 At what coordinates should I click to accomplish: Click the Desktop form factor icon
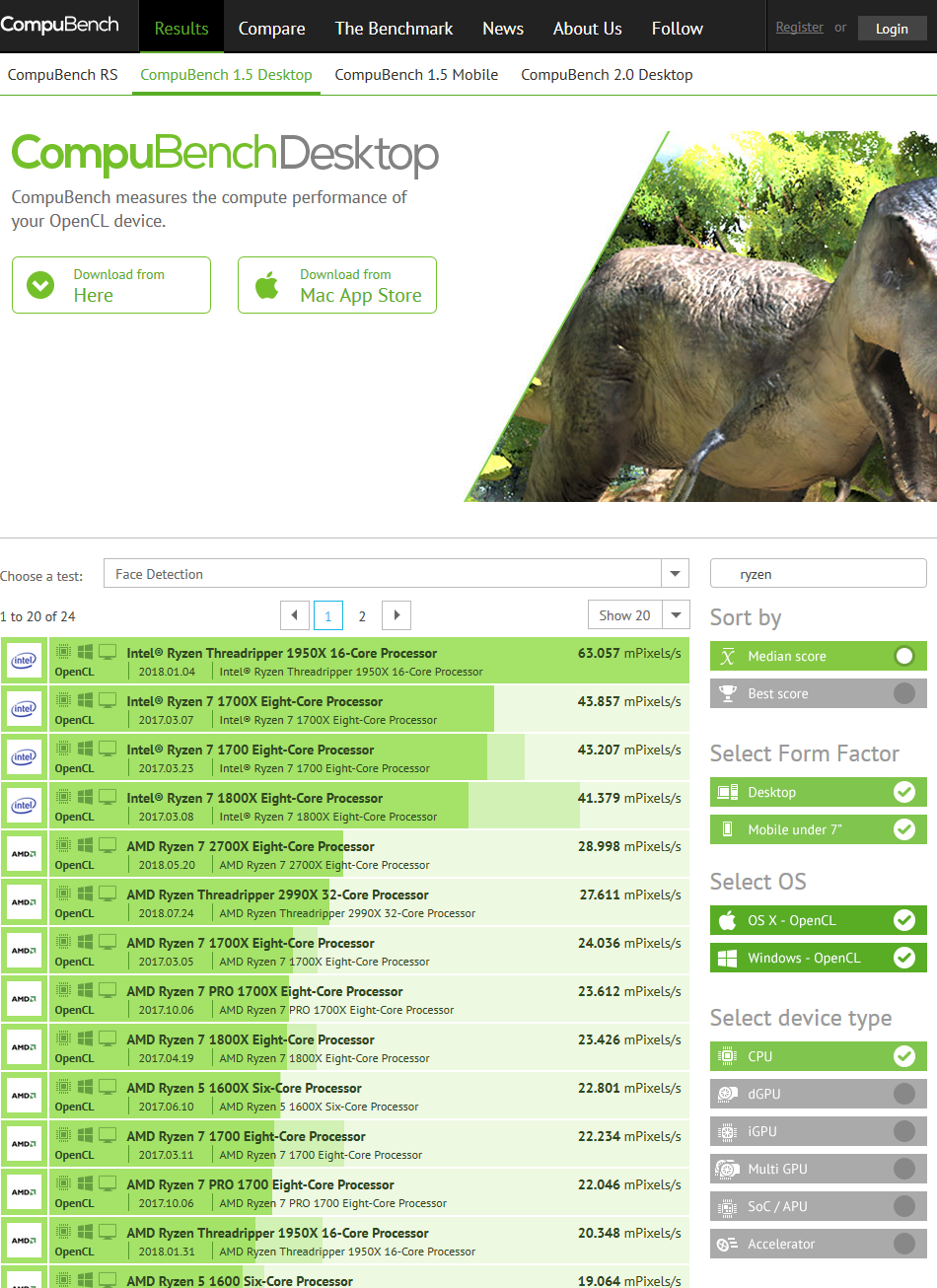click(728, 793)
